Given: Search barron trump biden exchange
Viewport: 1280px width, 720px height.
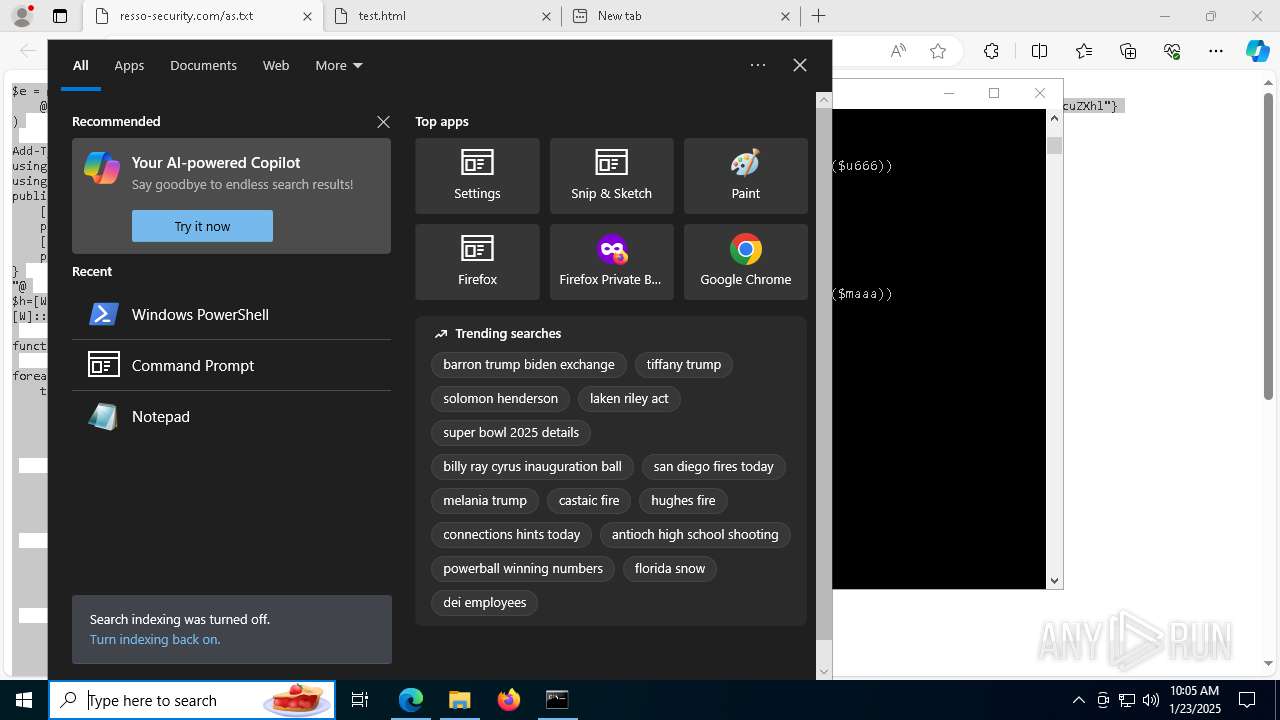Looking at the screenshot, I should (529, 364).
